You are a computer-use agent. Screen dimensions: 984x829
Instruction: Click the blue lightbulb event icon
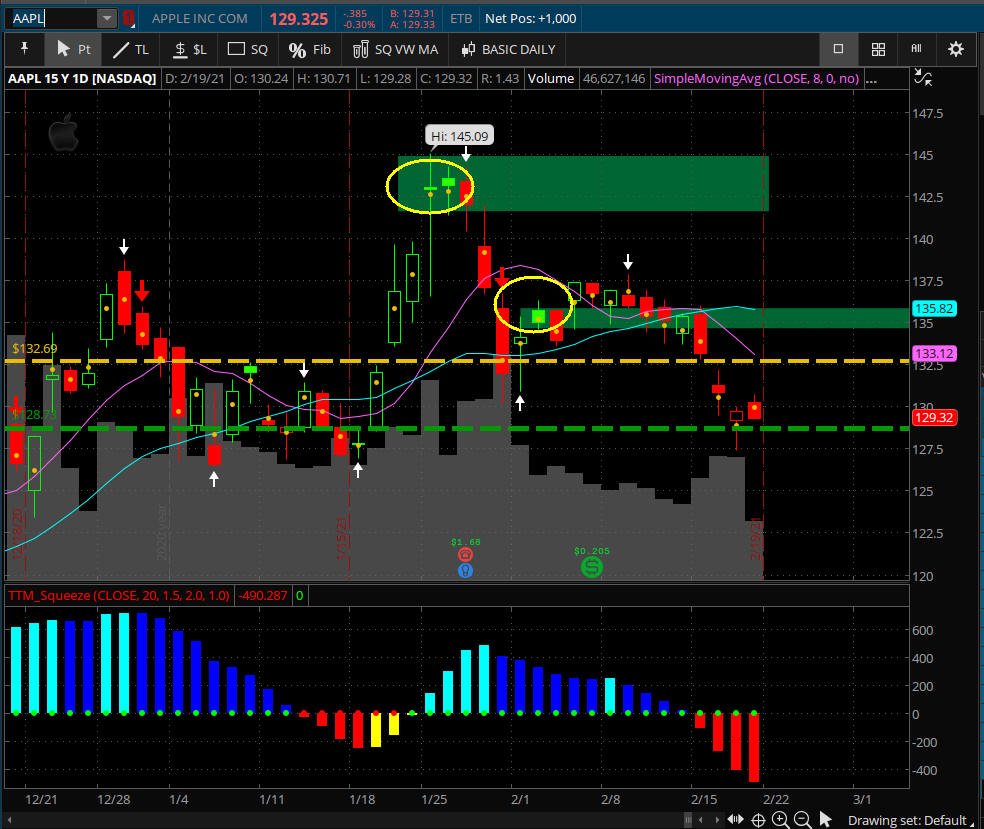click(465, 570)
